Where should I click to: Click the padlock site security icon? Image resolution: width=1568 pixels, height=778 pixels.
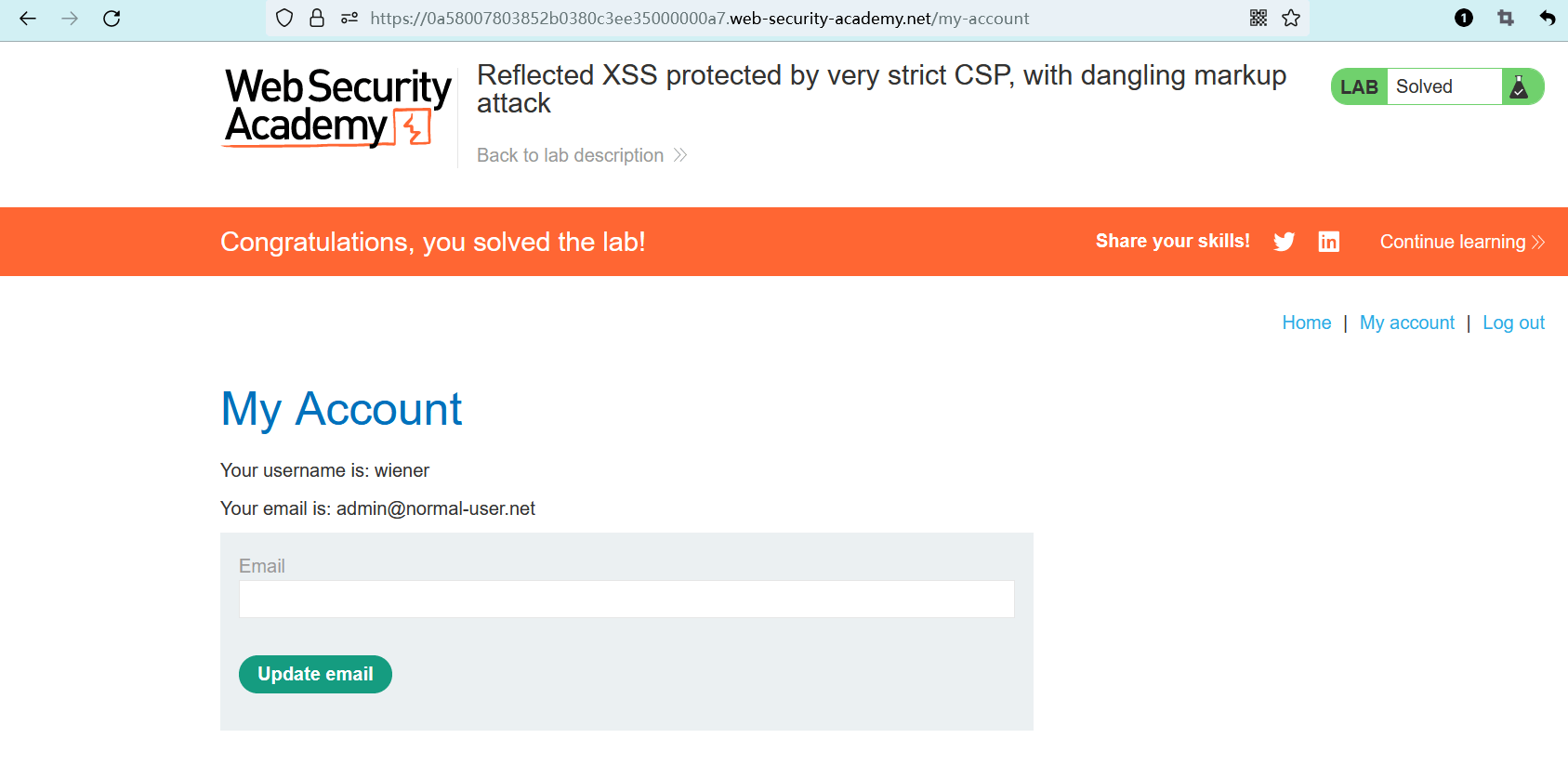pos(317,19)
